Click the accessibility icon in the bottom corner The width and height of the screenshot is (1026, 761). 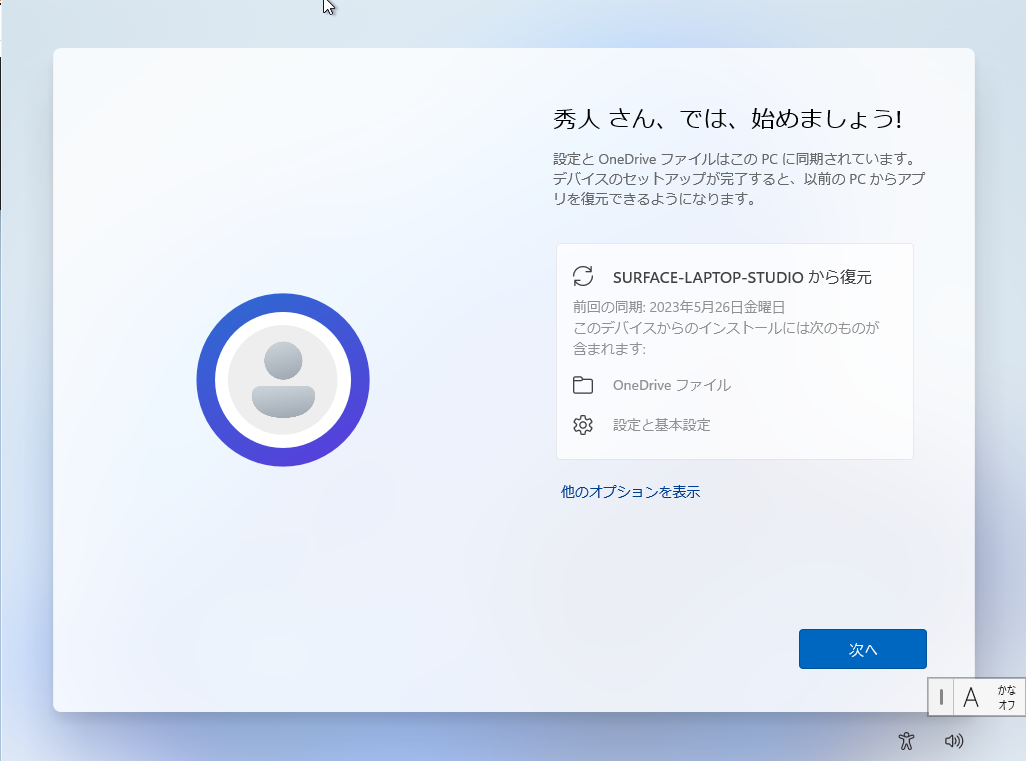tap(906, 741)
